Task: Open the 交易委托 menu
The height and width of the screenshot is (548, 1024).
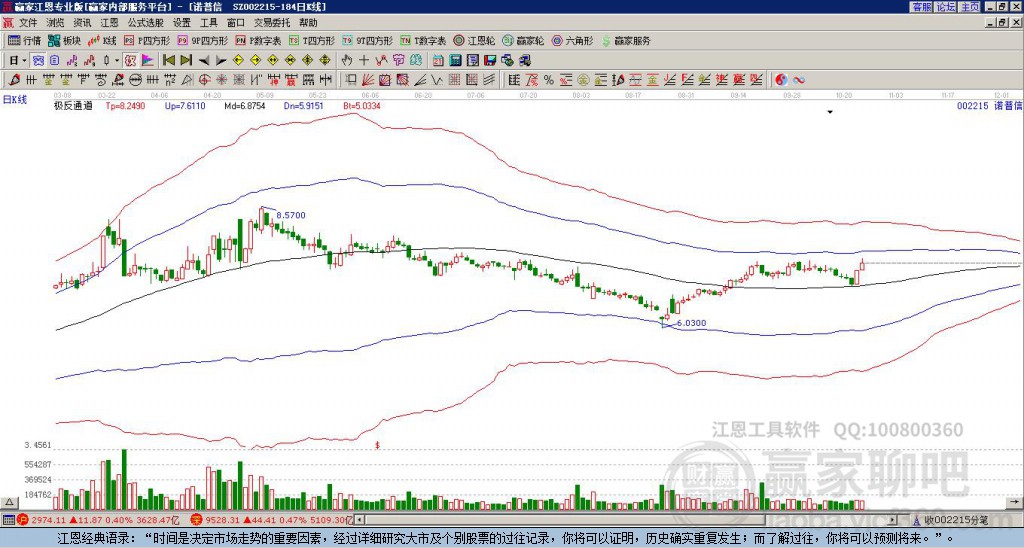Action: click(x=272, y=23)
